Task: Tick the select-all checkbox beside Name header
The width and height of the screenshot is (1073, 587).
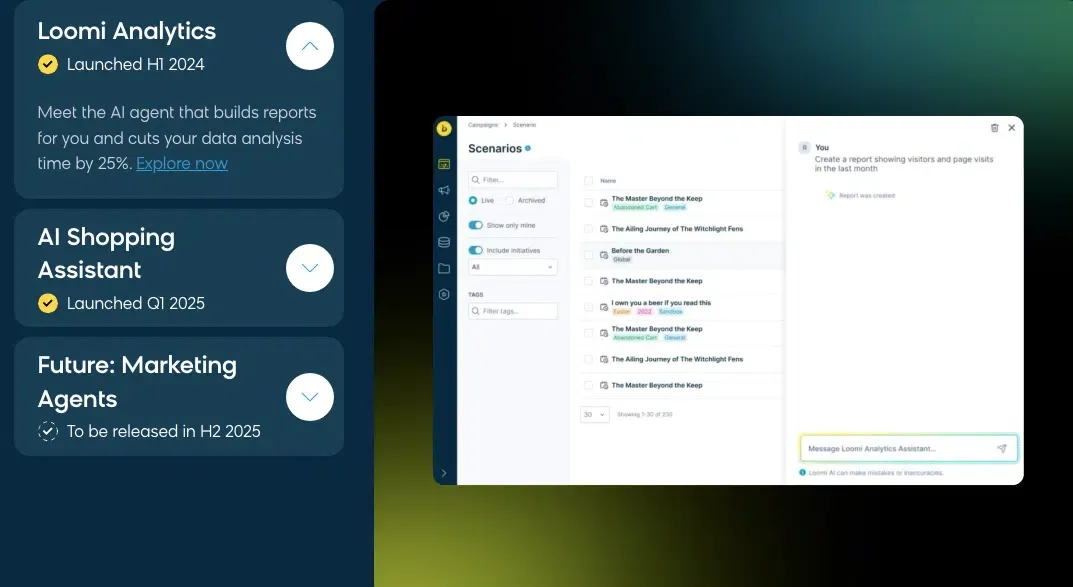Action: click(588, 181)
